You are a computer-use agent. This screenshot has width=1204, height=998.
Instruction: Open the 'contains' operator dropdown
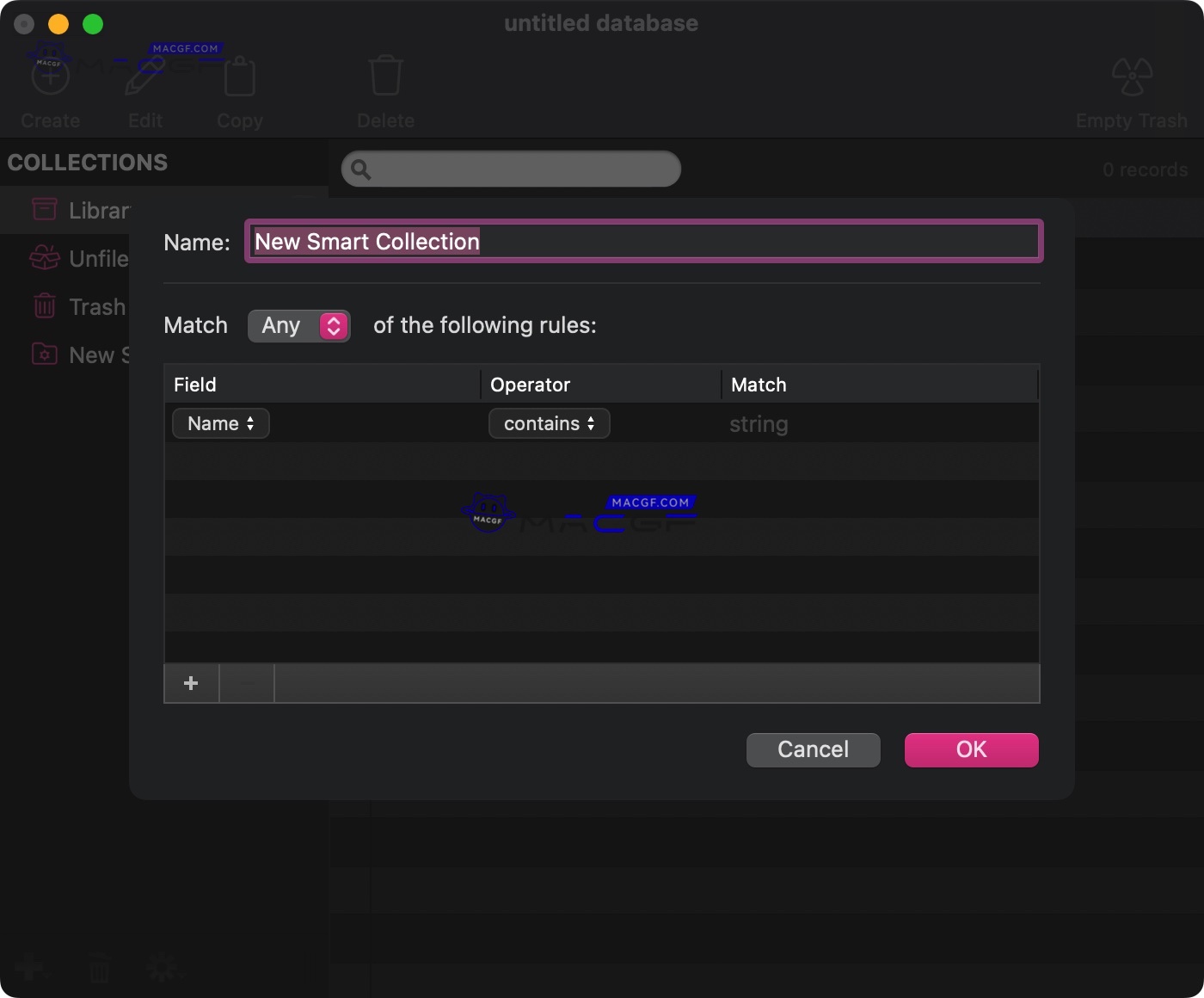click(x=549, y=423)
